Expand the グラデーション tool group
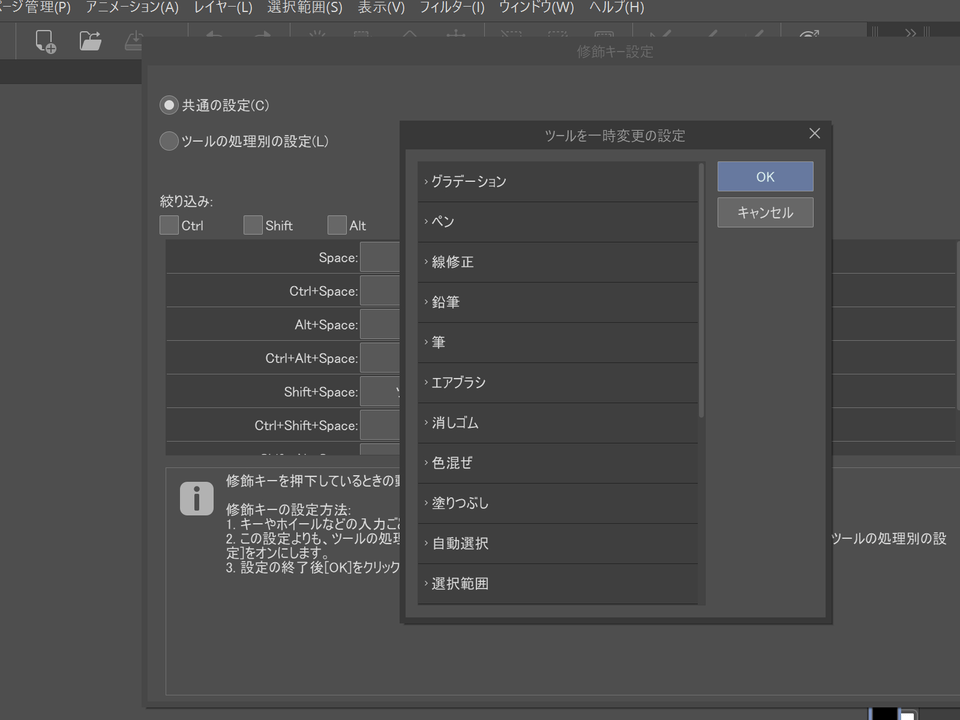The height and width of the screenshot is (720, 960). 426,181
